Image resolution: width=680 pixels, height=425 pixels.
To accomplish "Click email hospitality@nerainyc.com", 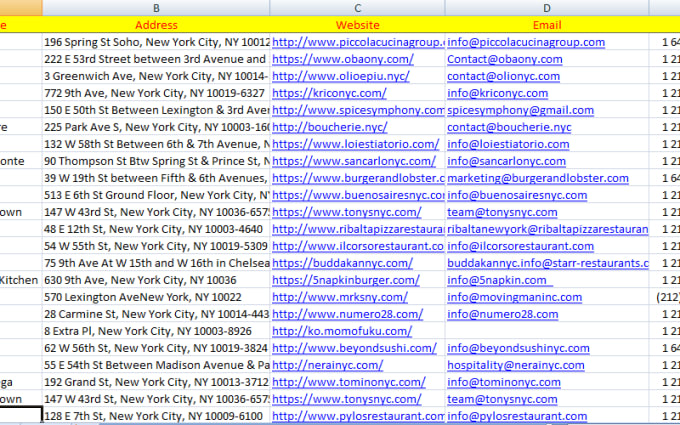I will (516, 365).
